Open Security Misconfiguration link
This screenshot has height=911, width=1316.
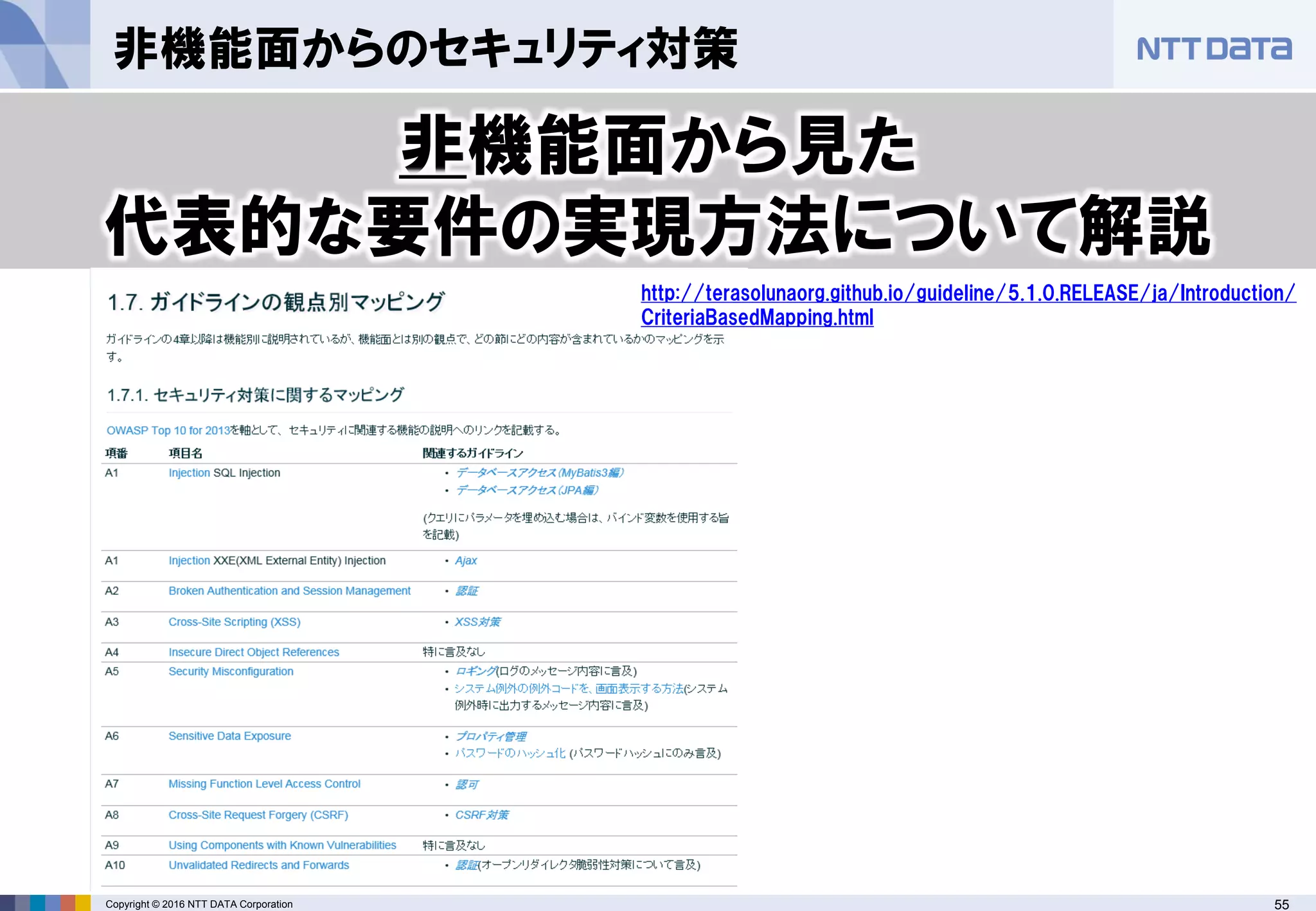(x=231, y=671)
